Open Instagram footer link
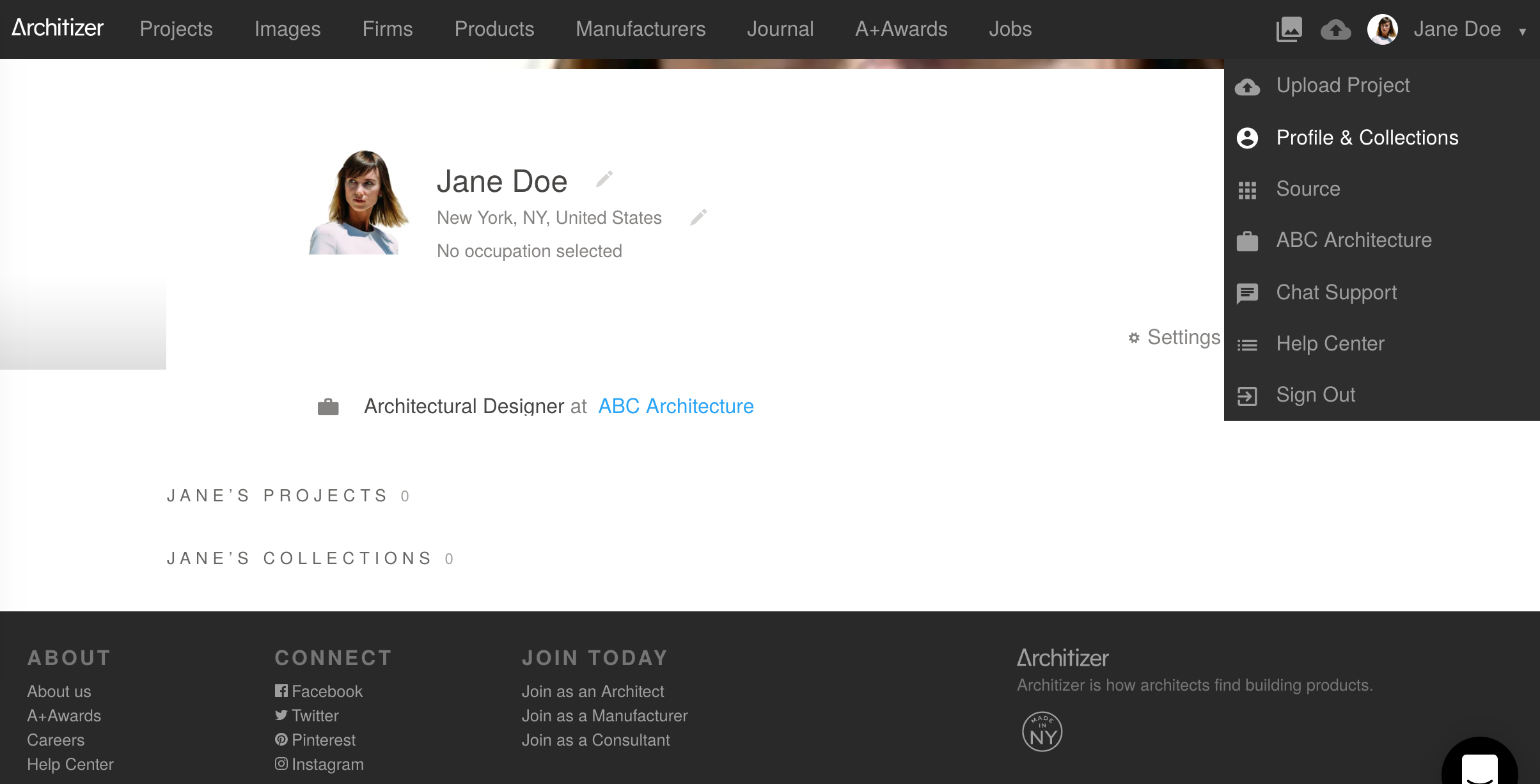Screen dimensions: 1540x784 [x=327, y=764]
